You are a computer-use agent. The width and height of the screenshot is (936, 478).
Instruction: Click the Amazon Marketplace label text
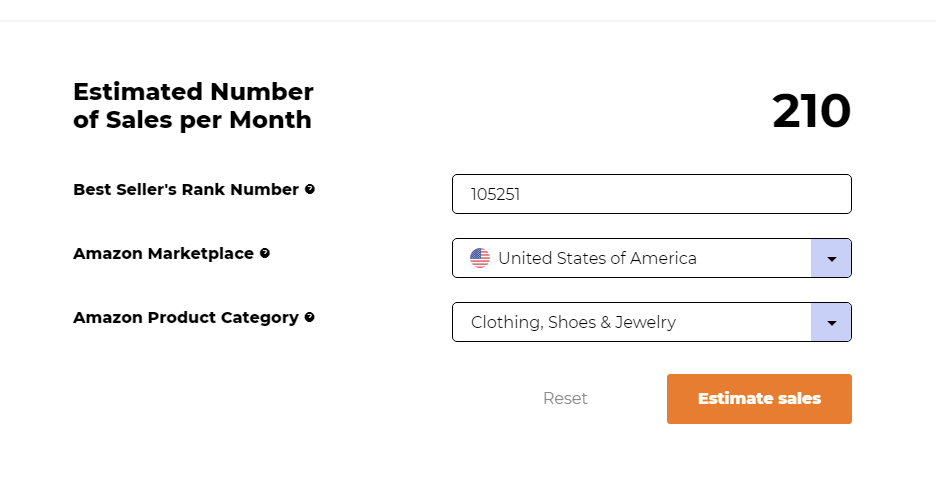click(163, 254)
